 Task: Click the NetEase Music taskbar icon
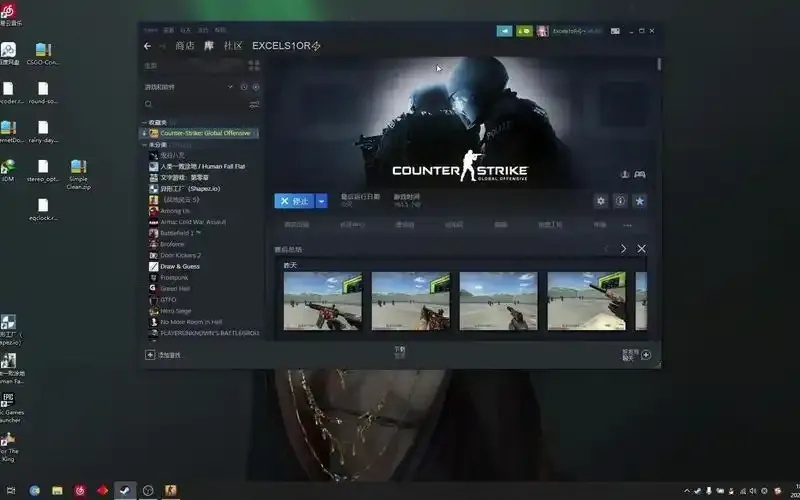coord(80,490)
